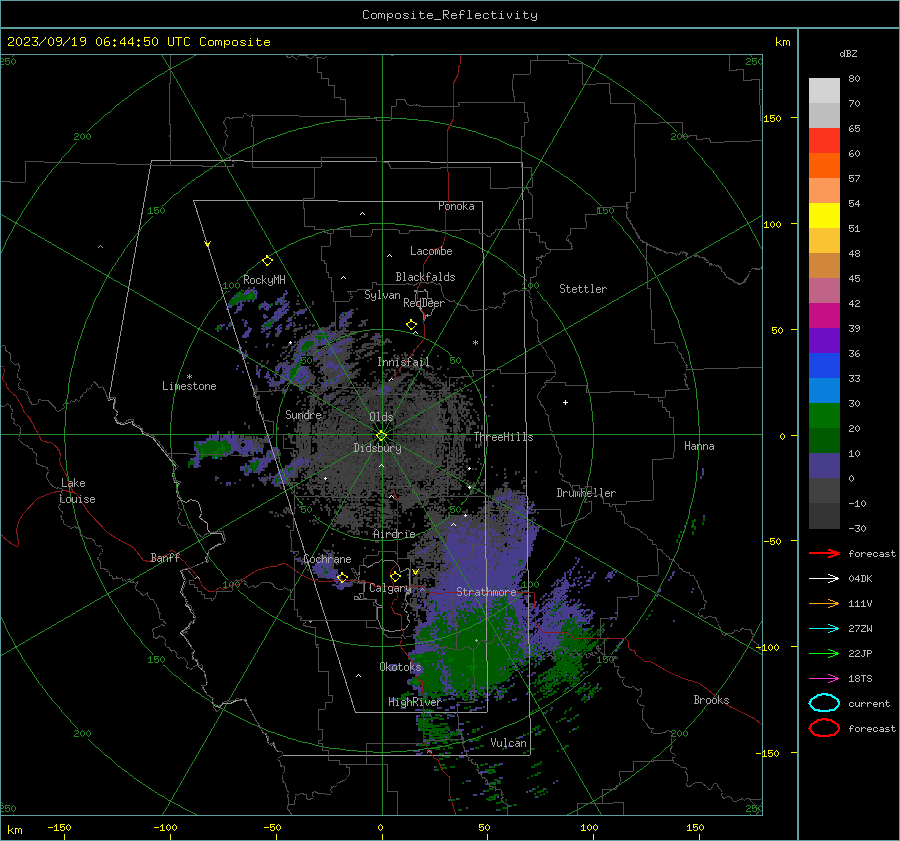The image size is (900, 841).
Task: Click the cyan 27ZW arrow legend icon
Action: [x=824, y=629]
